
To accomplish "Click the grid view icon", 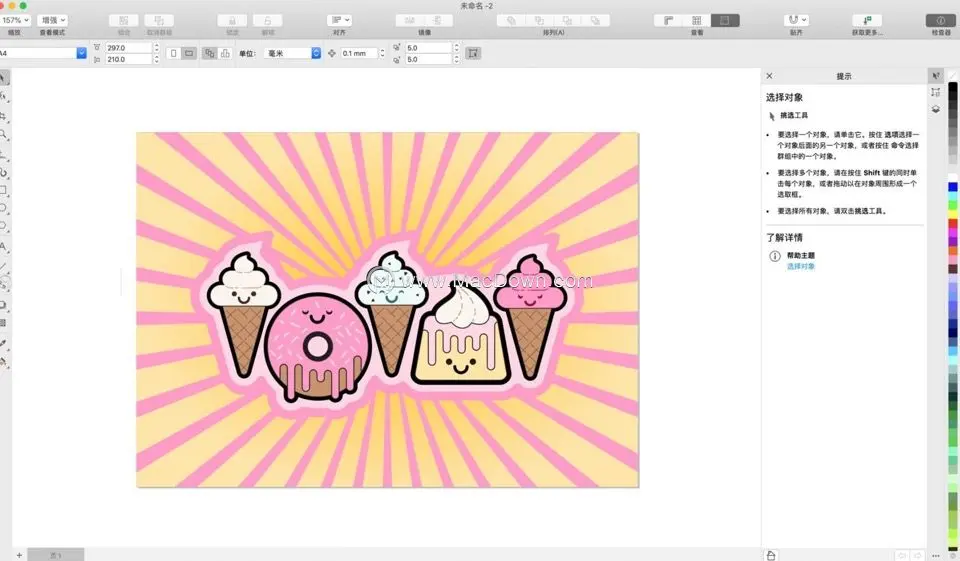I will point(697,20).
